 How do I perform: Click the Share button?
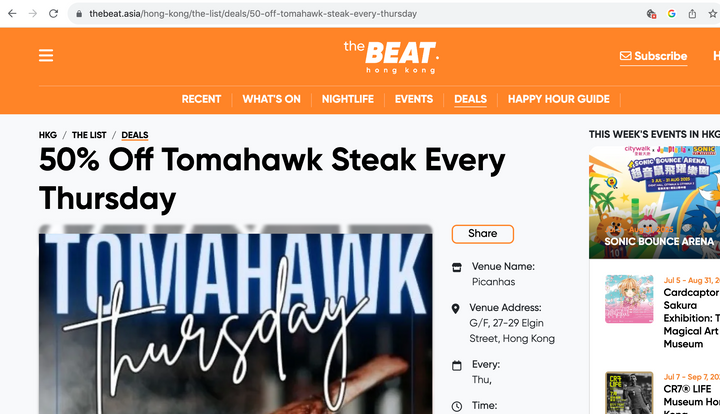(x=483, y=234)
